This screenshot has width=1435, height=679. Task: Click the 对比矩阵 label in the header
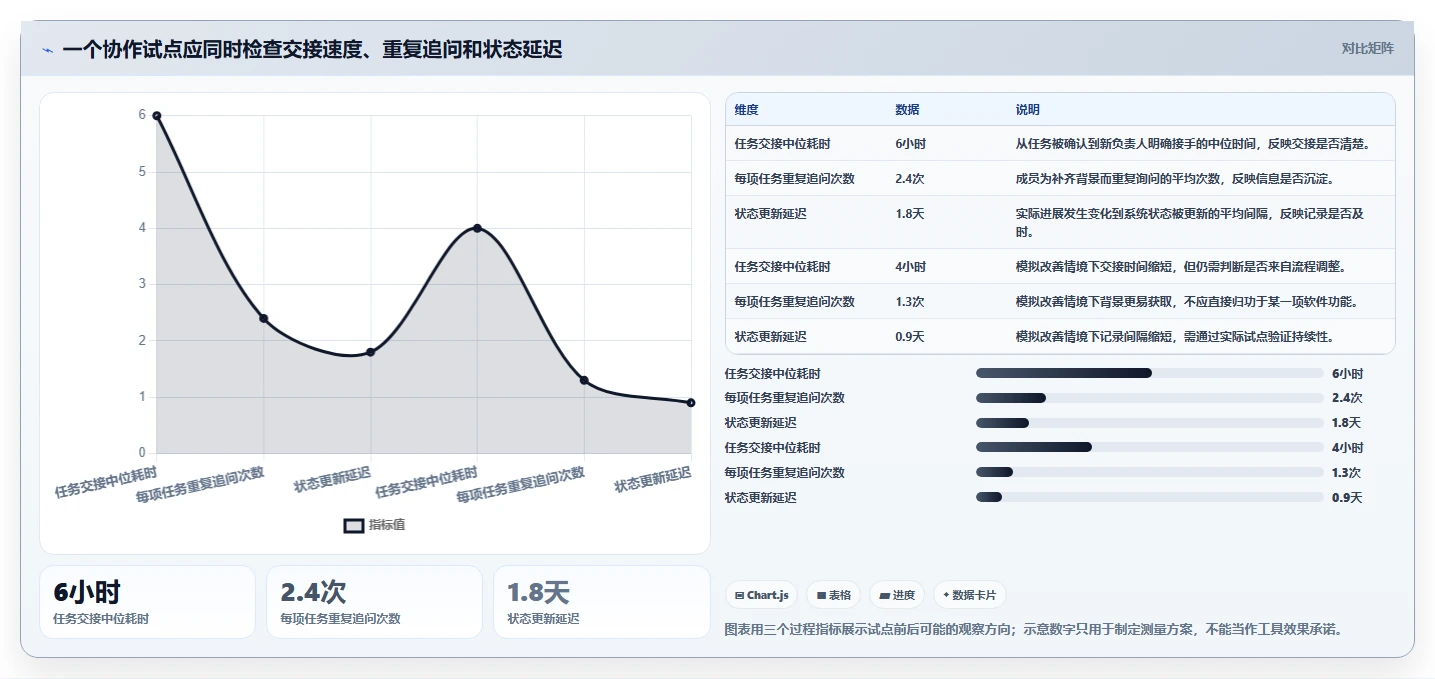click(1367, 48)
